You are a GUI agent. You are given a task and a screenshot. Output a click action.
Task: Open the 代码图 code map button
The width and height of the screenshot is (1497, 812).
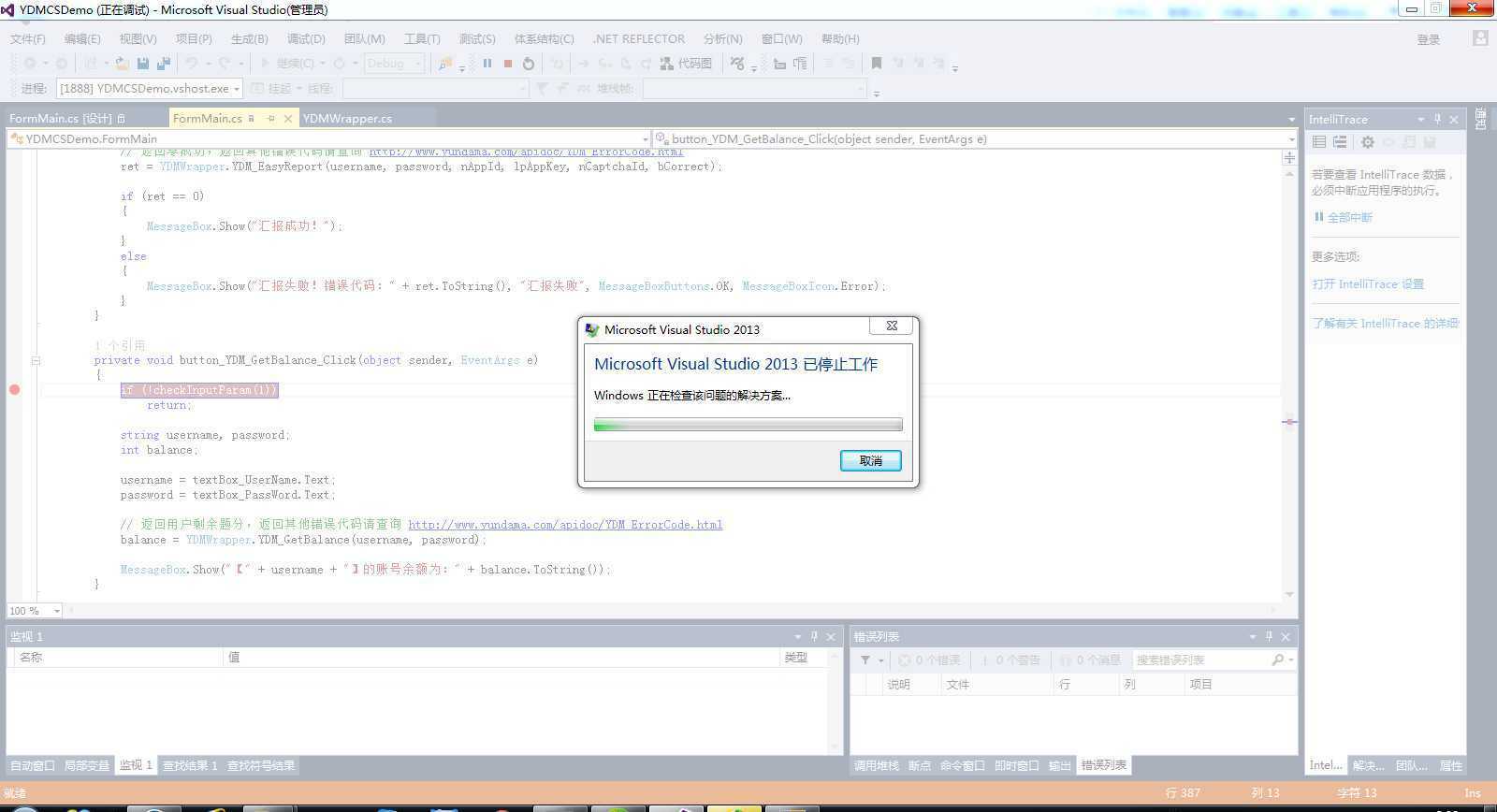click(687, 64)
